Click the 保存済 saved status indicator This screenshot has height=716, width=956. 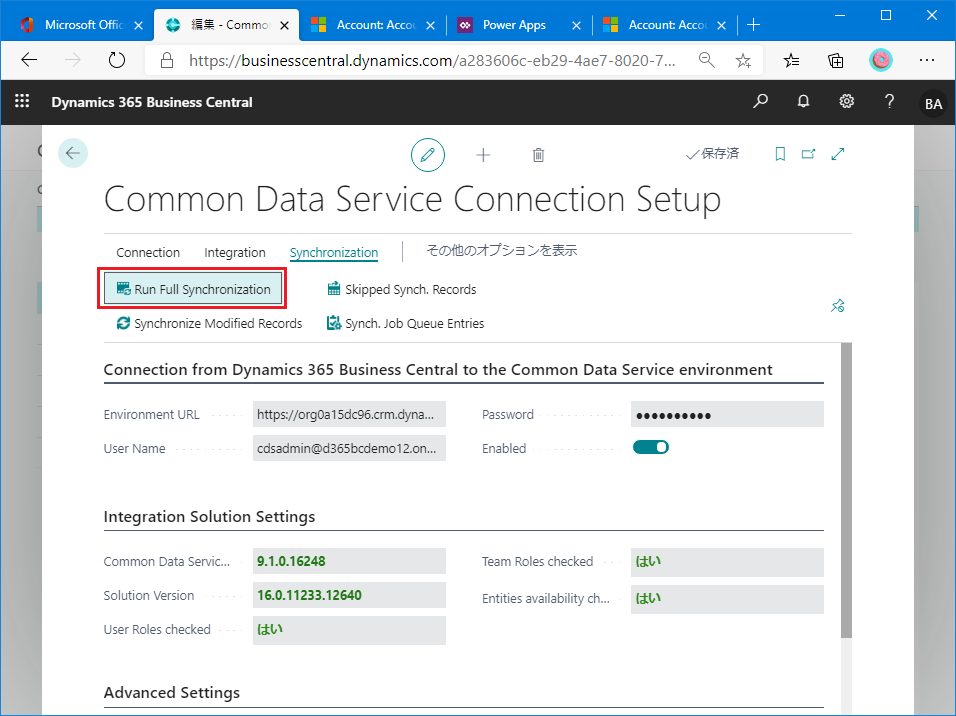712,154
